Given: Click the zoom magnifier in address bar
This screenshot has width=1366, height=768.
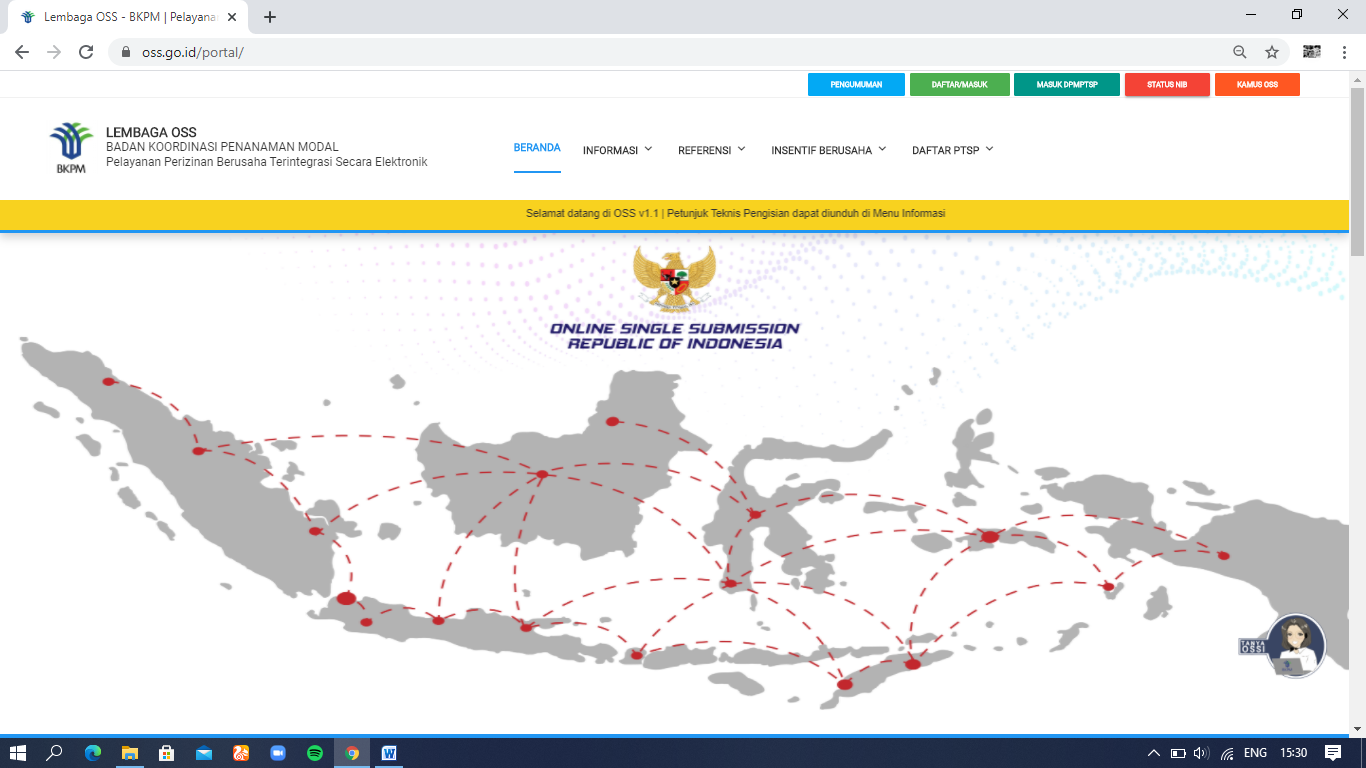Looking at the screenshot, I should (x=1239, y=52).
